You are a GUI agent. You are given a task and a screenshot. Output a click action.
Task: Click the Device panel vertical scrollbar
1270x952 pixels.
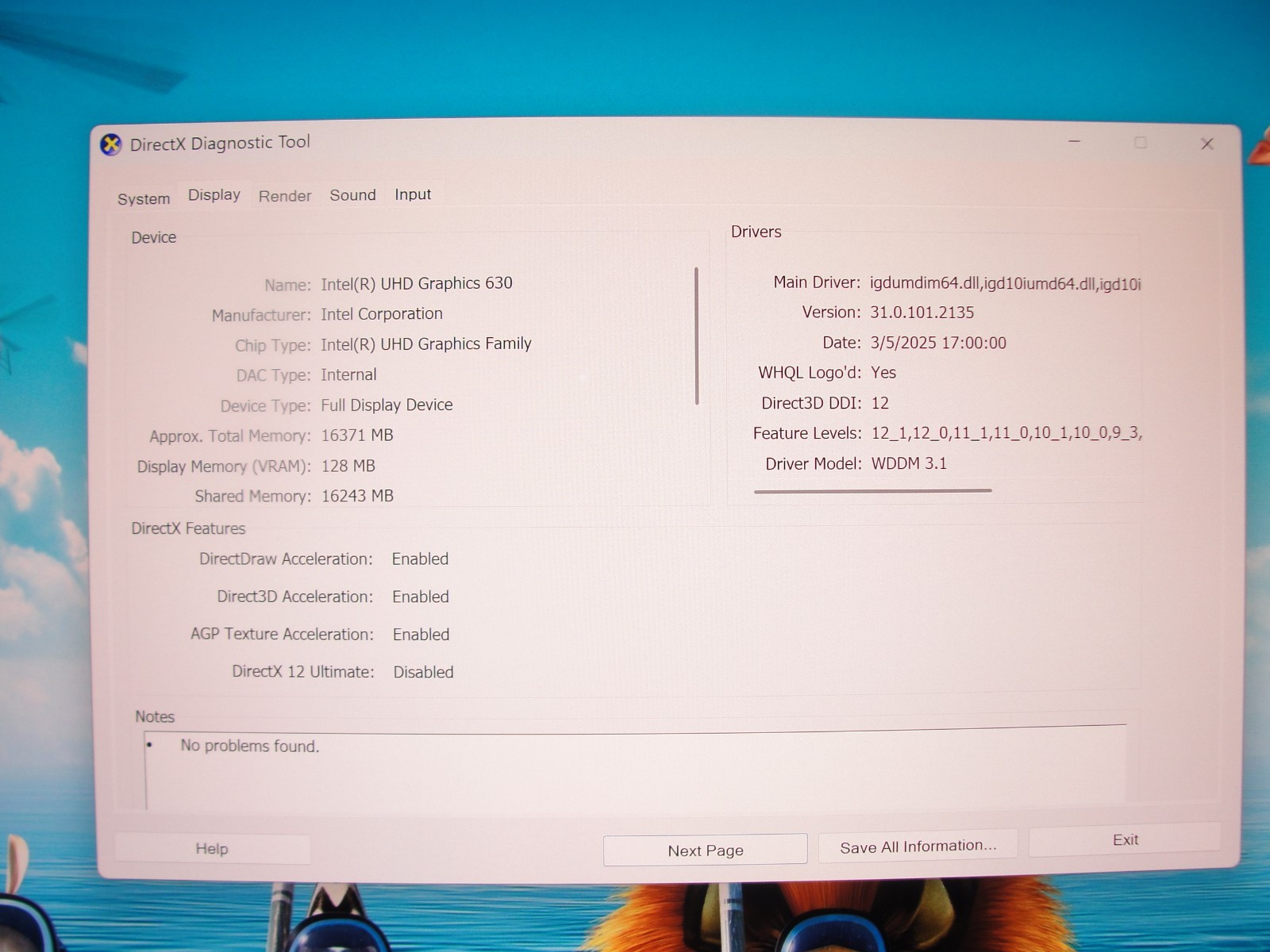point(697,336)
